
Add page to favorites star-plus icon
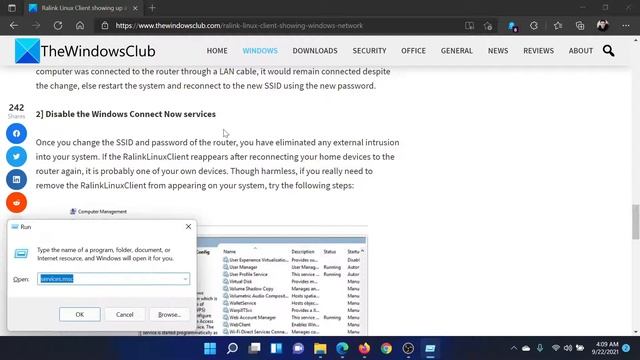tap(488, 26)
